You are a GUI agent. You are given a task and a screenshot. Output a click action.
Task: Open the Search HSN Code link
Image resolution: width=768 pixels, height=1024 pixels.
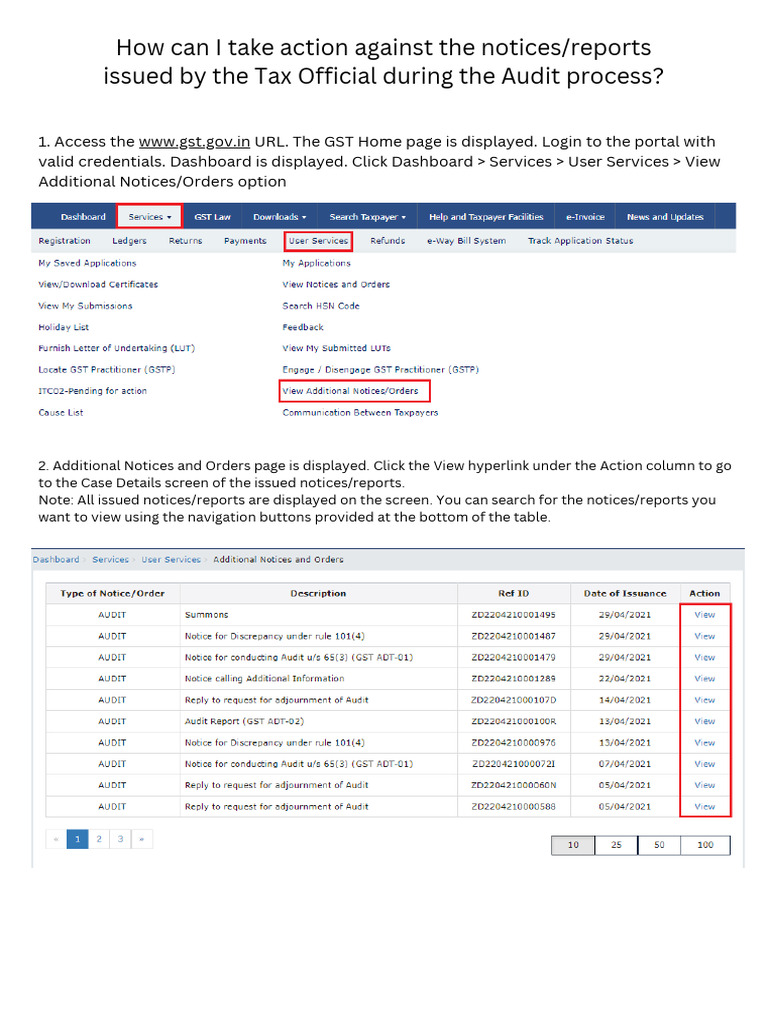[321, 306]
